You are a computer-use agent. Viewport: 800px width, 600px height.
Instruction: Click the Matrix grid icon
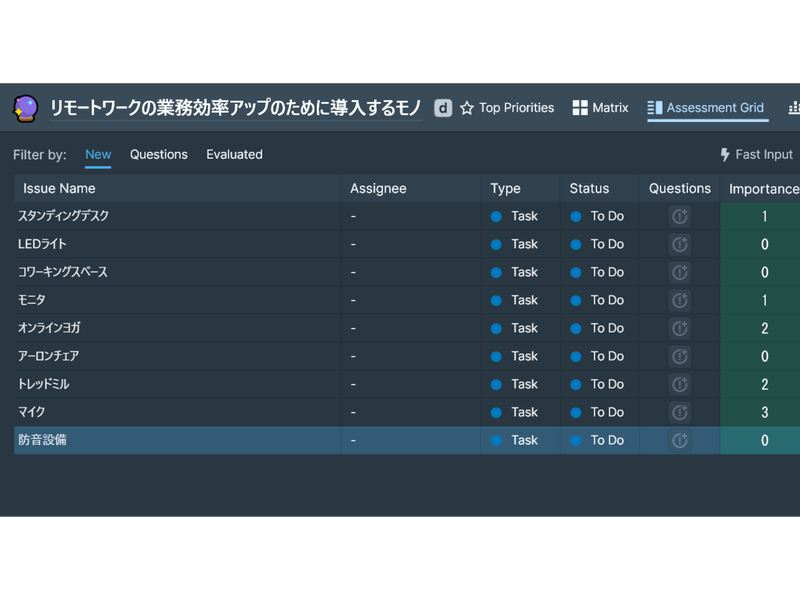(580, 108)
